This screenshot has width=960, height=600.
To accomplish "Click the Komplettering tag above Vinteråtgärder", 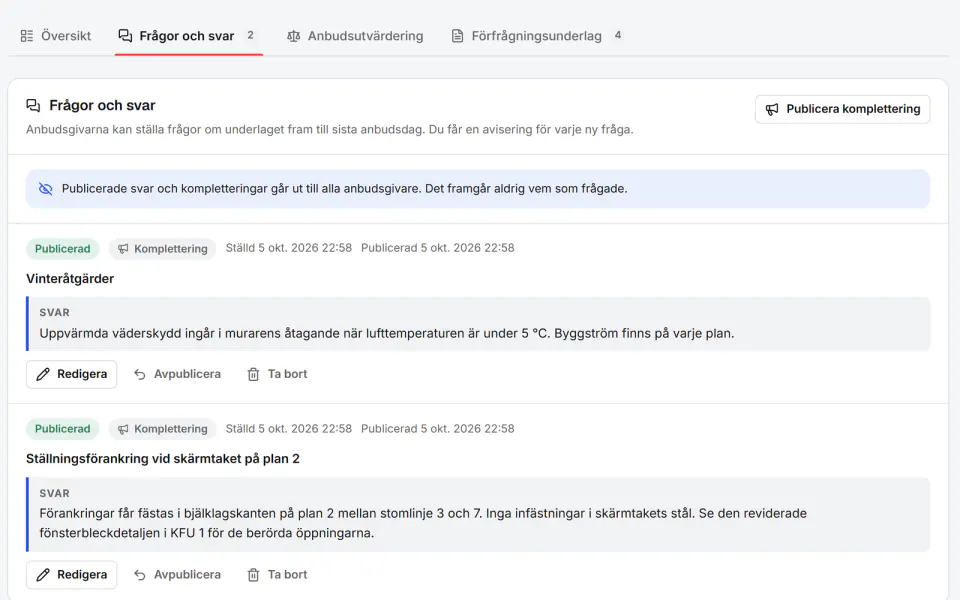I will [x=162, y=249].
